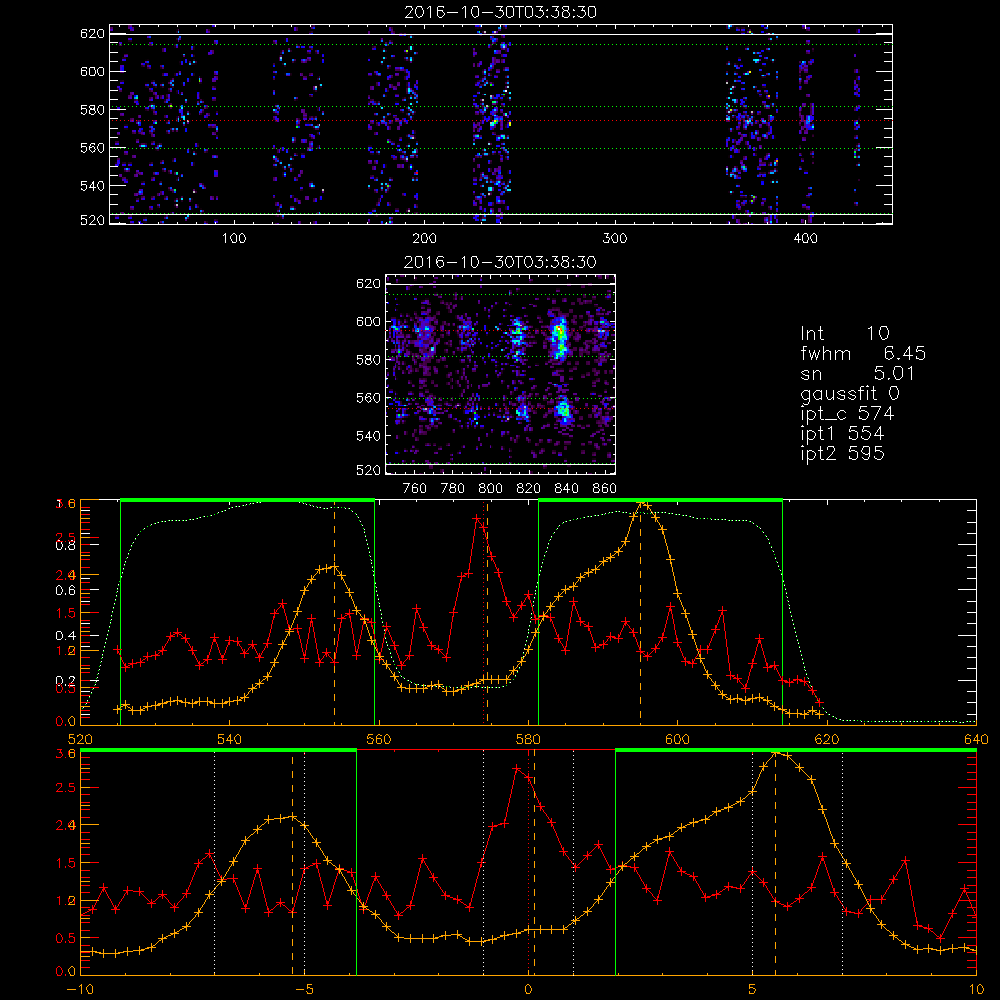The image size is (1000, 1000).
Task: Select the 'fwhm 6.45' parameter text
Action: coord(863,353)
